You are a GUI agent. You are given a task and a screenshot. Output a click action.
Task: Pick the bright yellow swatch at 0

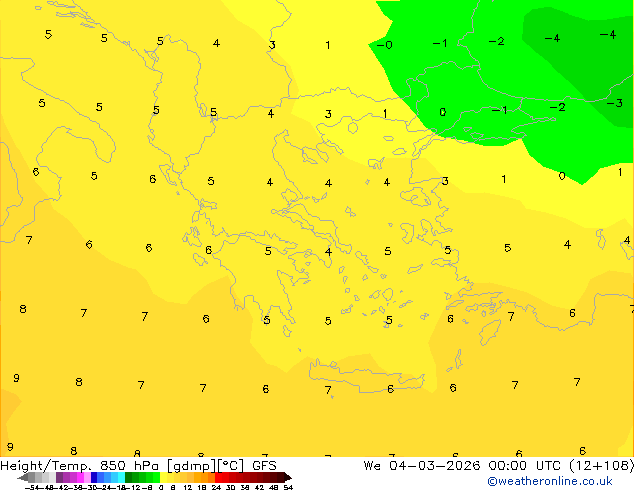pyautogui.click(x=163, y=478)
